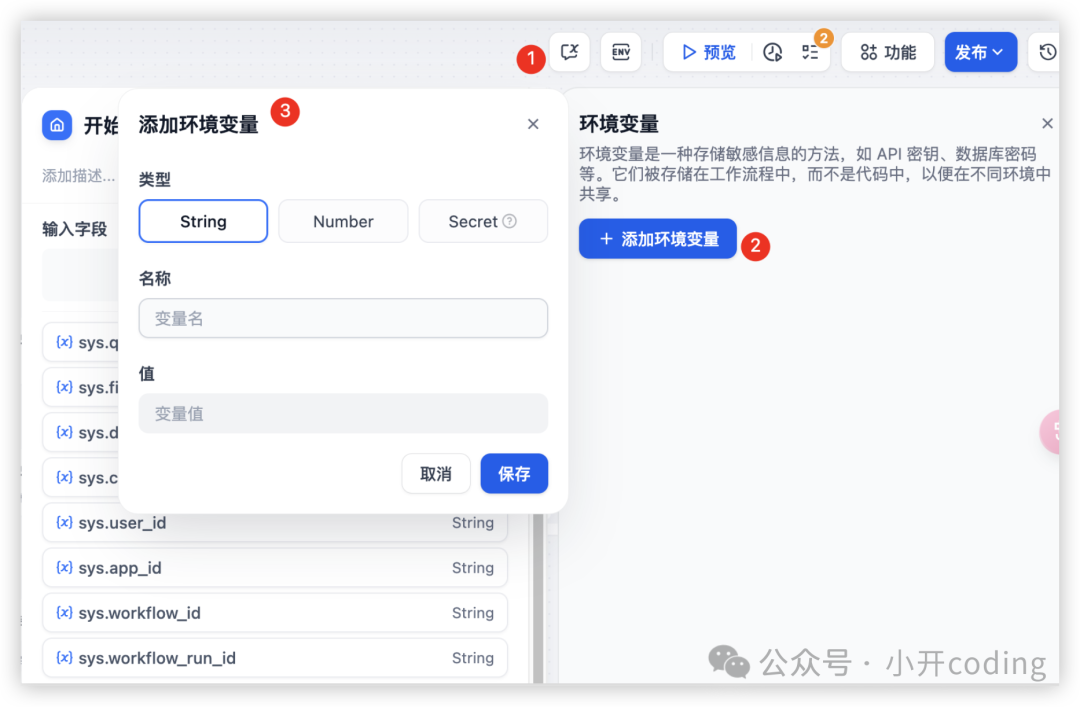
Task: Open the 功能 features button
Action: [x=888, y=52]
